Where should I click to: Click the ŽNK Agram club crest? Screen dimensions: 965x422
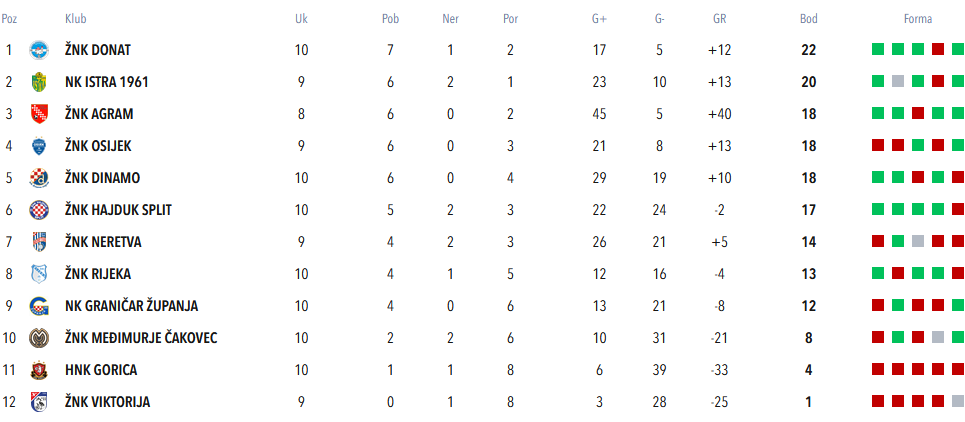[x=39, y=114]
